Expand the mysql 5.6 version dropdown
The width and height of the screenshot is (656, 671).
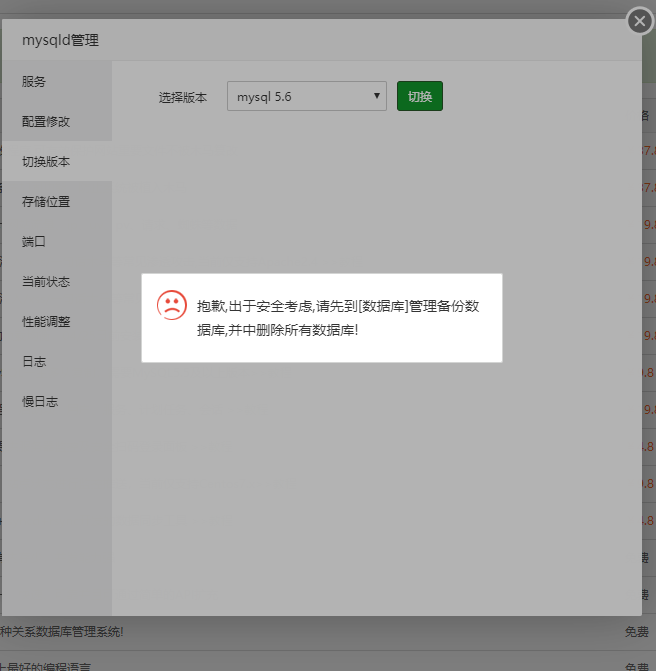pos(307,96)
